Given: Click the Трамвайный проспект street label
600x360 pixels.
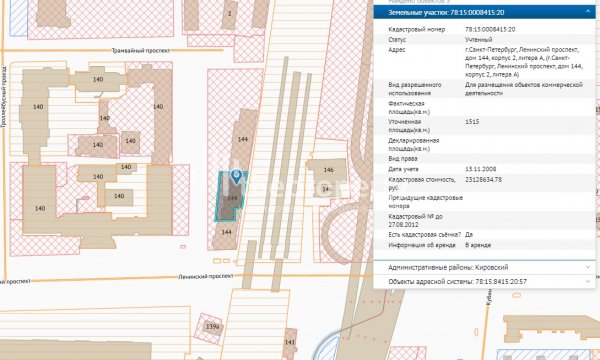Looking at the screenshot, I should [140, 50].
